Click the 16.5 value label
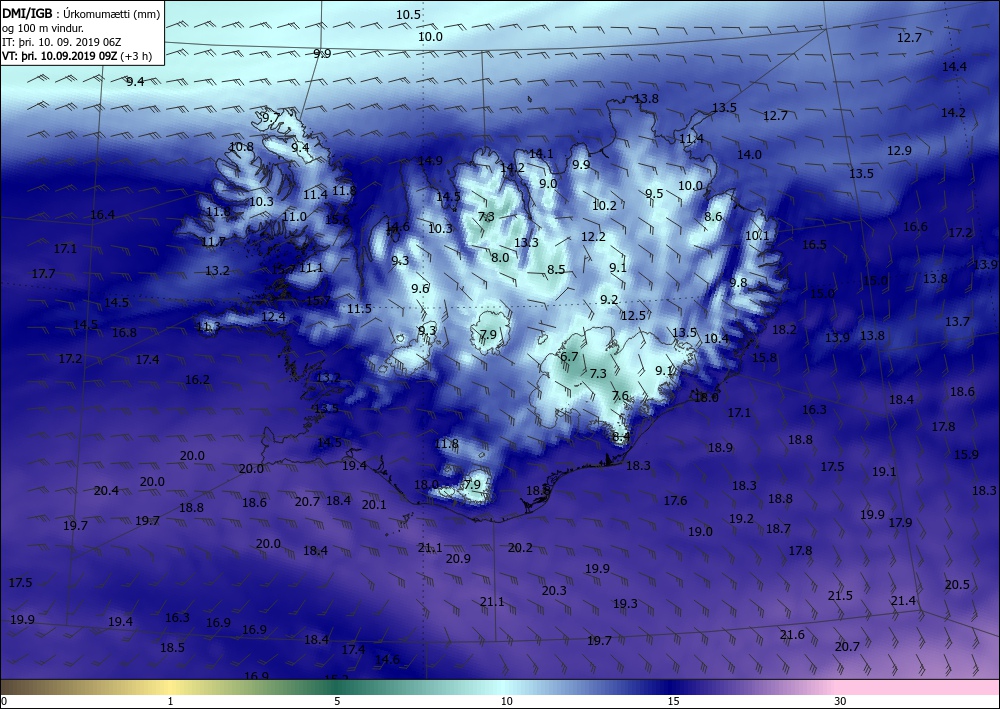This screenshot has width=1000, height=709. click(814, 245)
